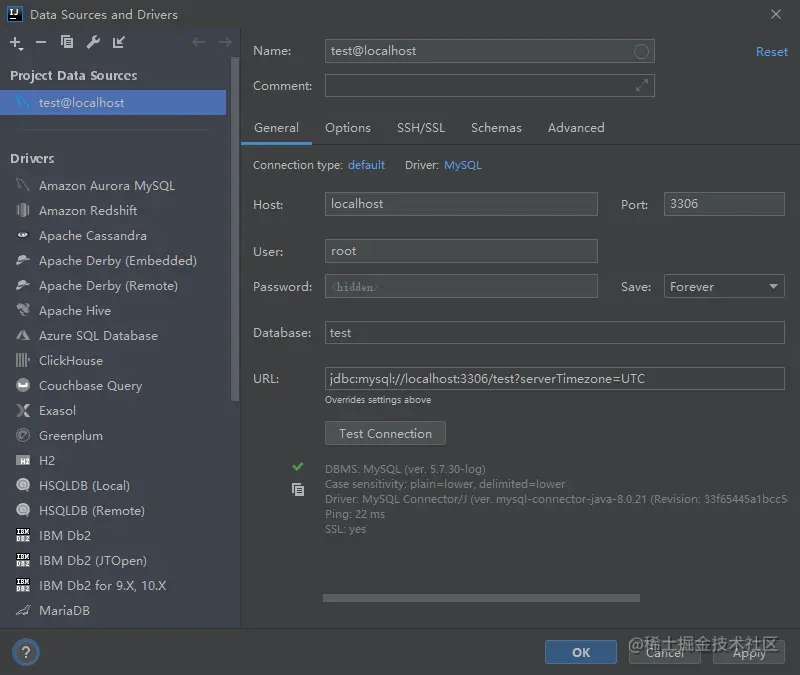Open driver settings wrench icon
The height and width of the screenshot is (675, 800).
[x=93, y=42]
